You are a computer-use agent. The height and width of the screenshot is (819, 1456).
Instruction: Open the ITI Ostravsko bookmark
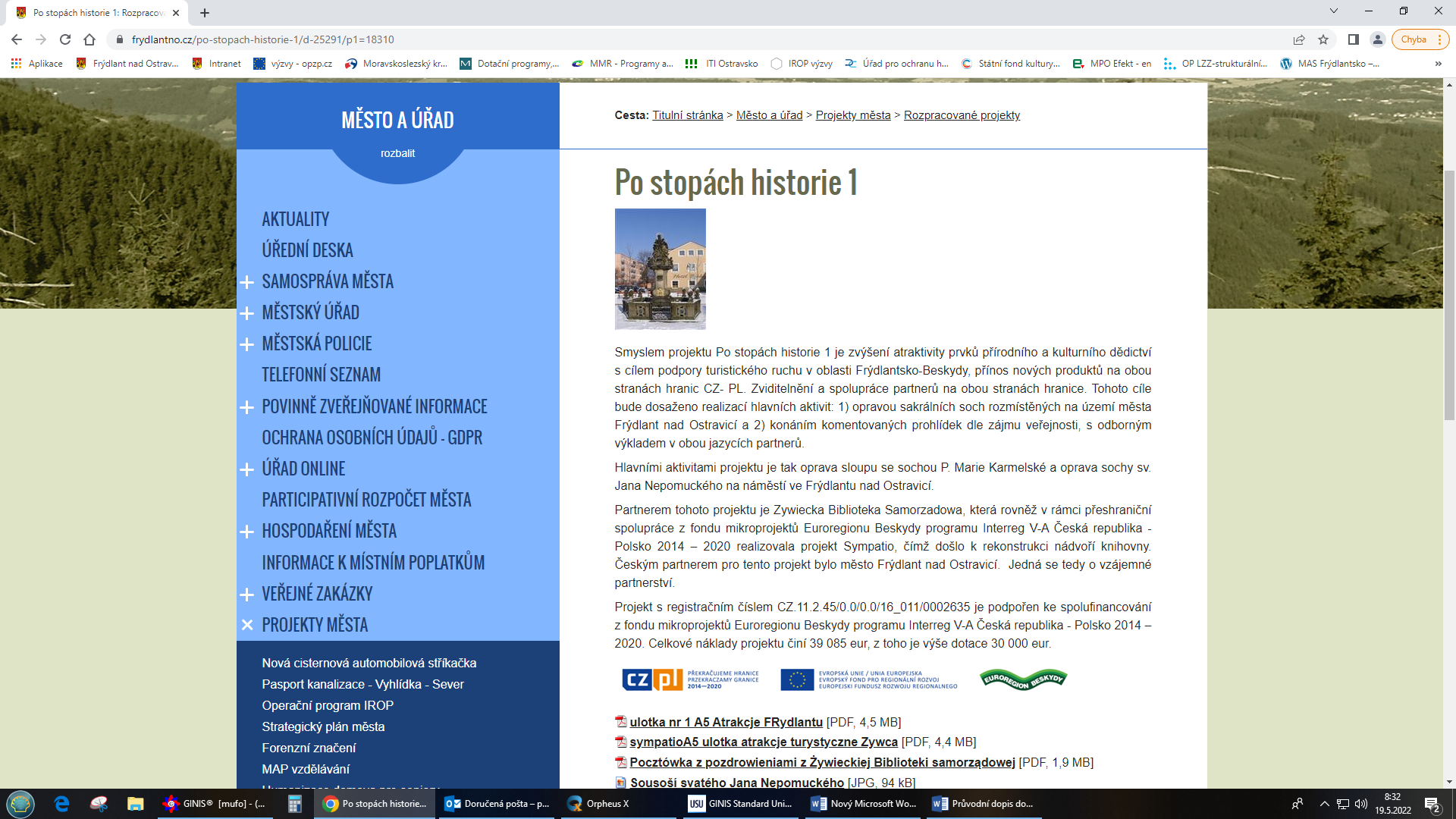coord(721,64)
